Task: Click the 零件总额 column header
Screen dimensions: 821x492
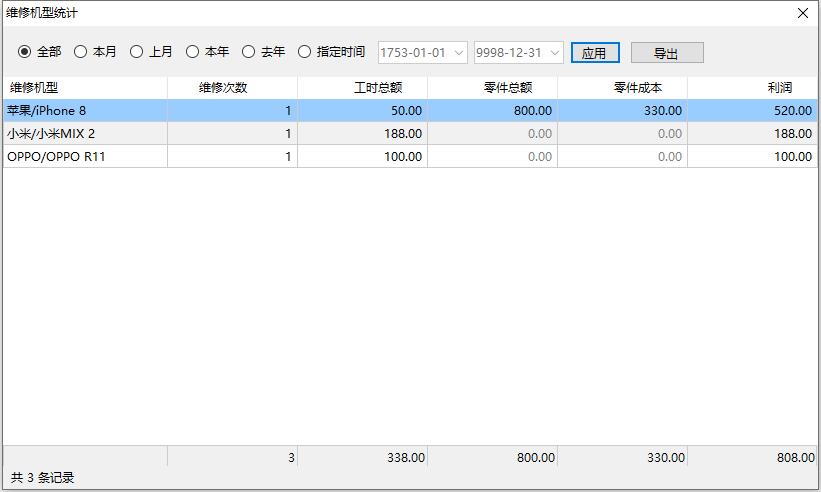Action: tap(492, 87)
